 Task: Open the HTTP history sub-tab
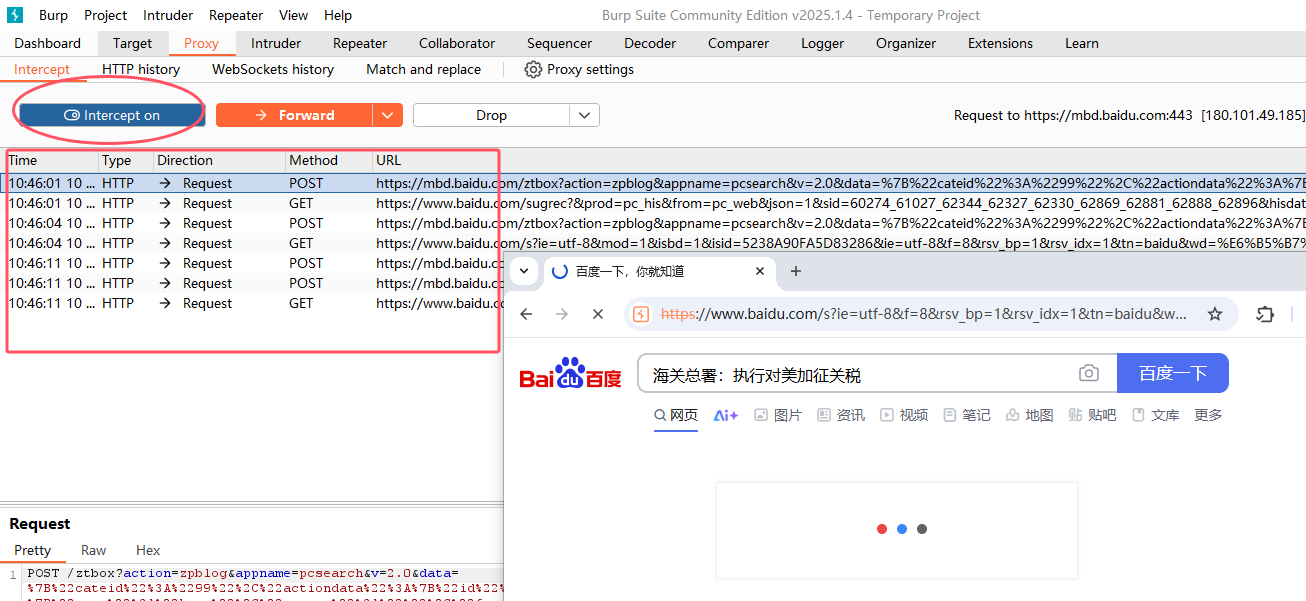(141, 69)
